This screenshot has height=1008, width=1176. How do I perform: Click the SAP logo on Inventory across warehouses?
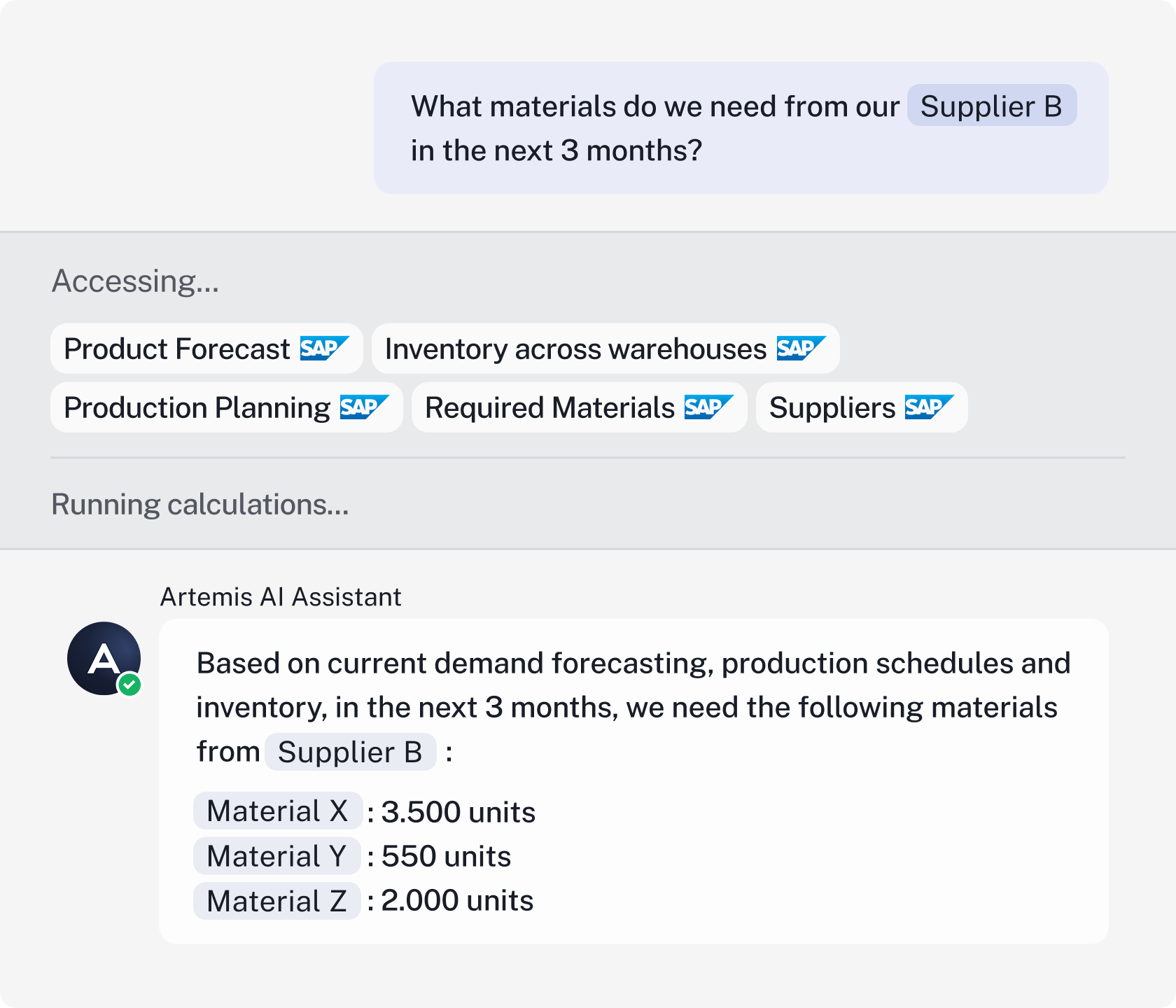pos(800,349)
